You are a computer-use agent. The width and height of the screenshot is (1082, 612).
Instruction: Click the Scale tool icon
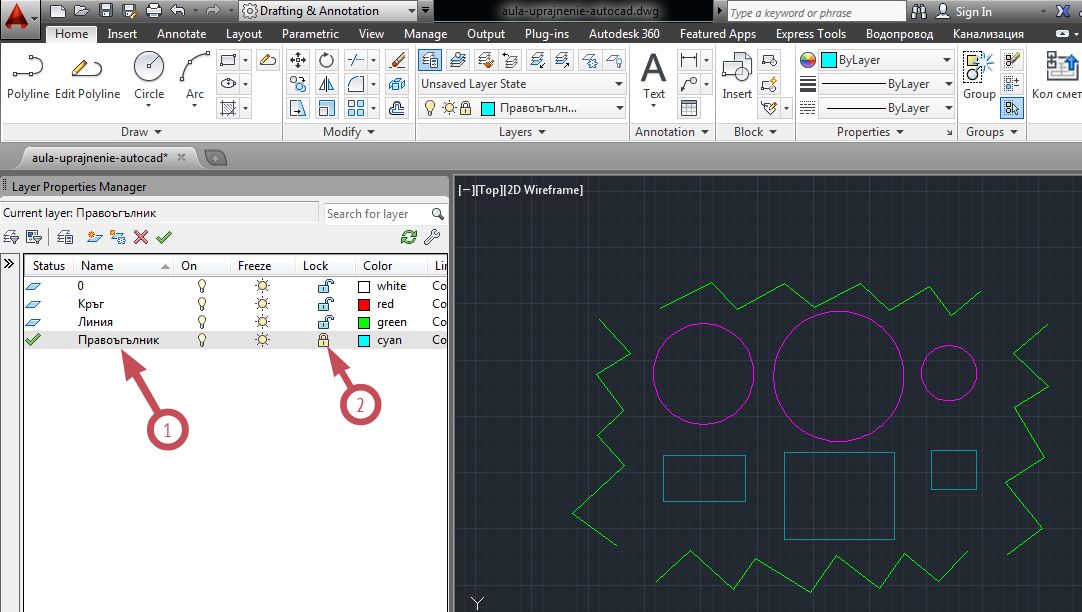326,108
